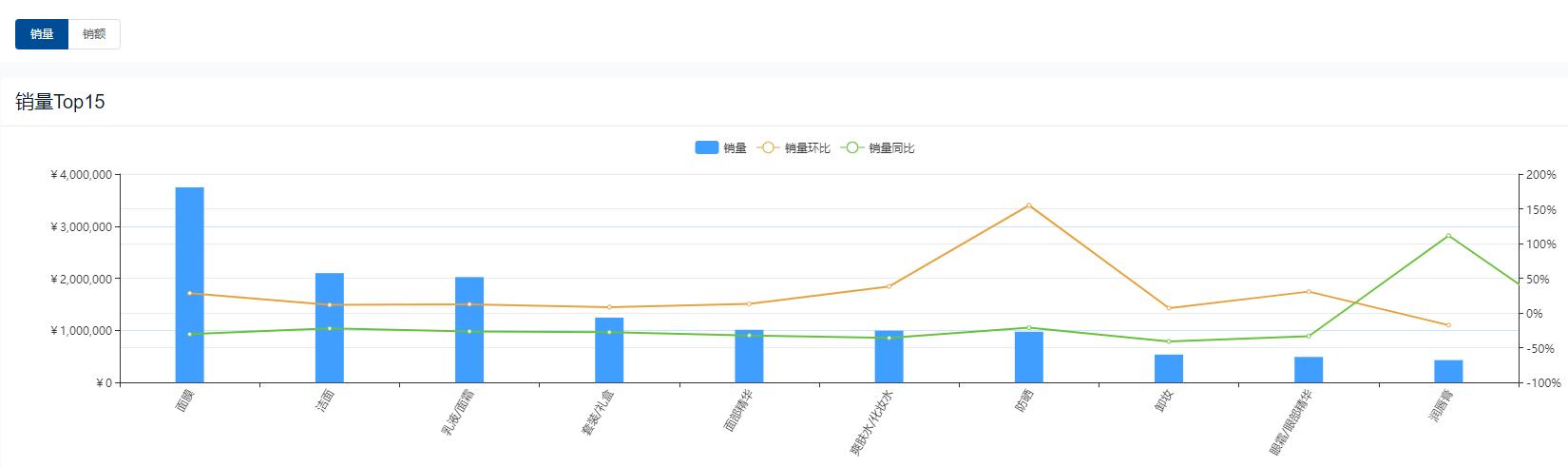Hide the 销量环比 line via legend
This screenshot has height=467, width=1568.
(794, 148)
